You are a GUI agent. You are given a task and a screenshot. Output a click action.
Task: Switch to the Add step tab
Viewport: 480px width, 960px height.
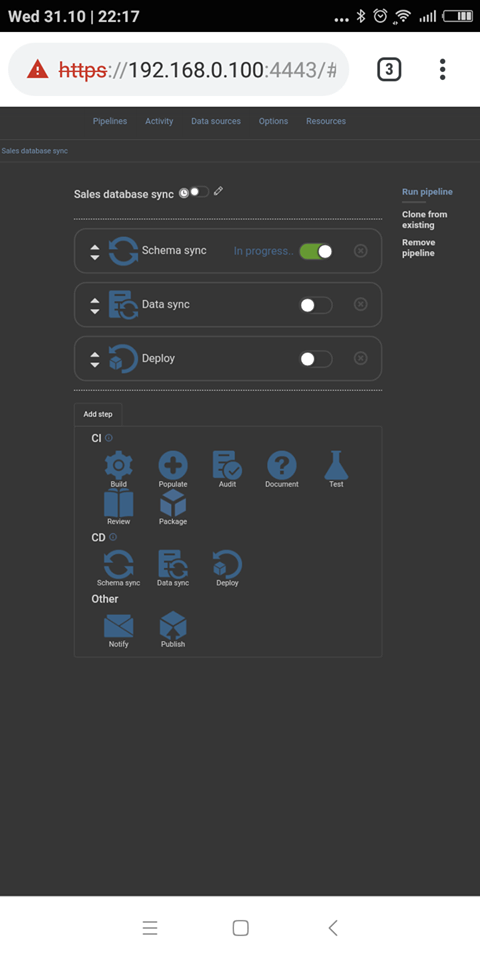(x=98, y=414)
